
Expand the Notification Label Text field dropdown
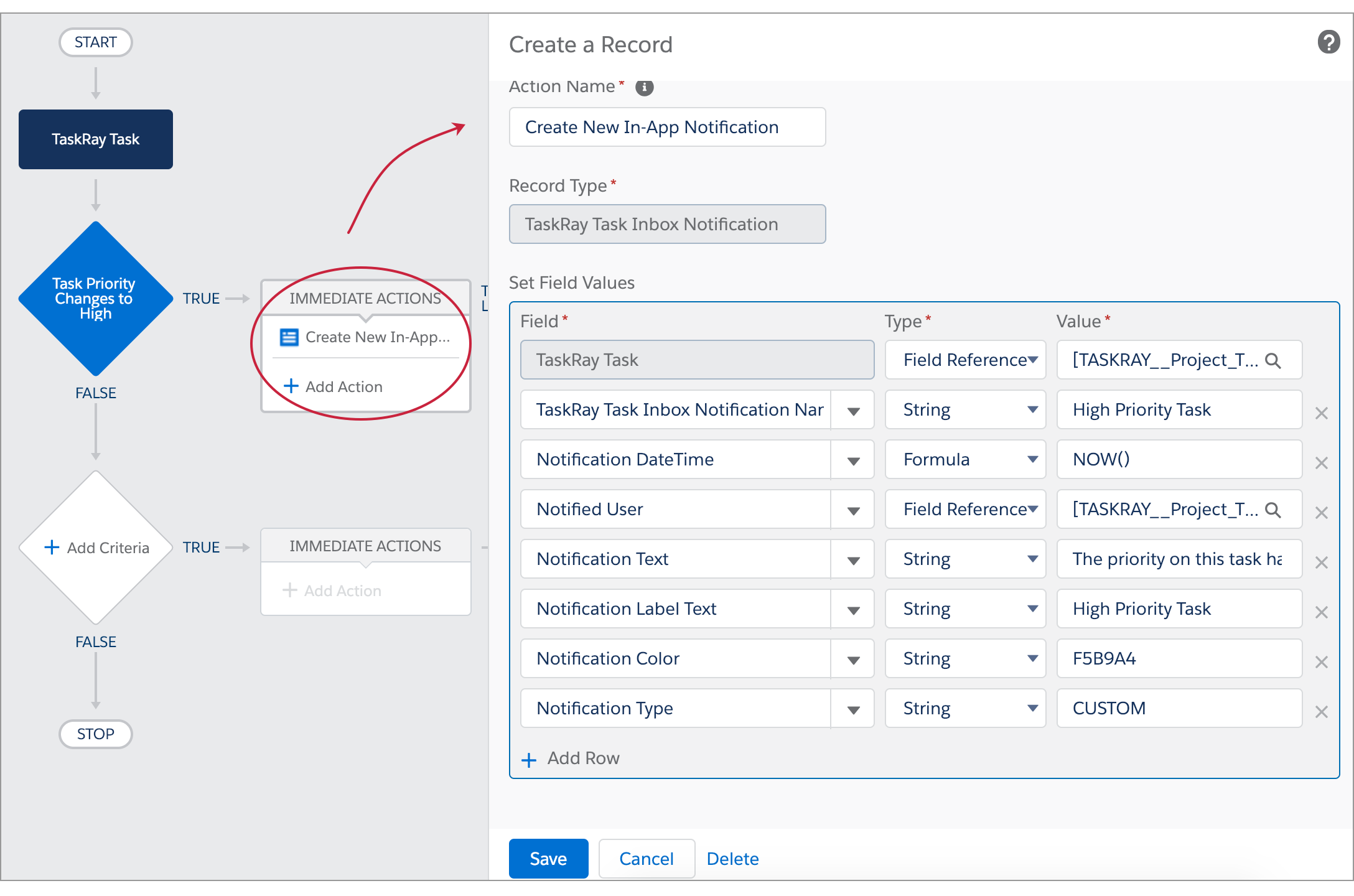coord(853,610)
